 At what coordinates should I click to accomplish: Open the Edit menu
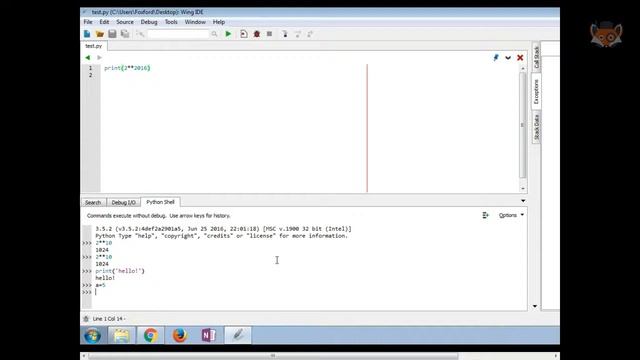[x=104, y=22]
